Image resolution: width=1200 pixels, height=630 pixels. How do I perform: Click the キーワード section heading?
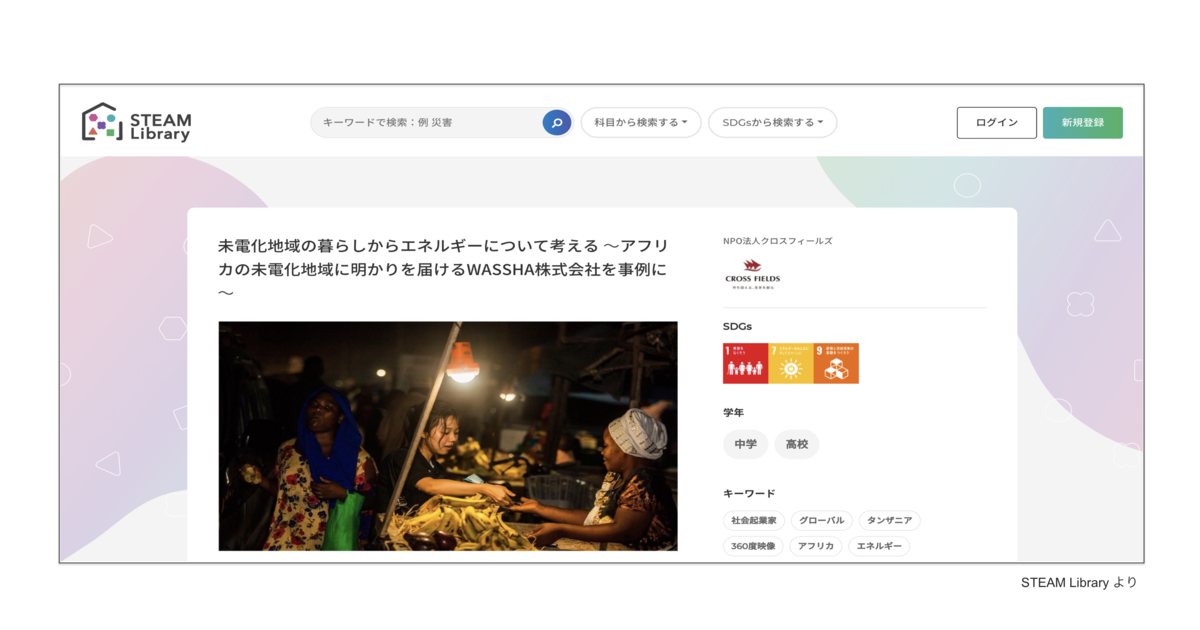pos(749,494)
